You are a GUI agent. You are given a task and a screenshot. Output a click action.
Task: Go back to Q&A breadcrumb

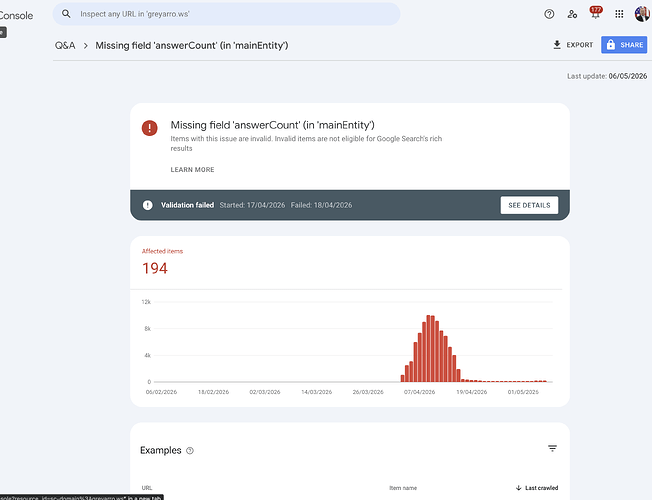click(65, 45)
